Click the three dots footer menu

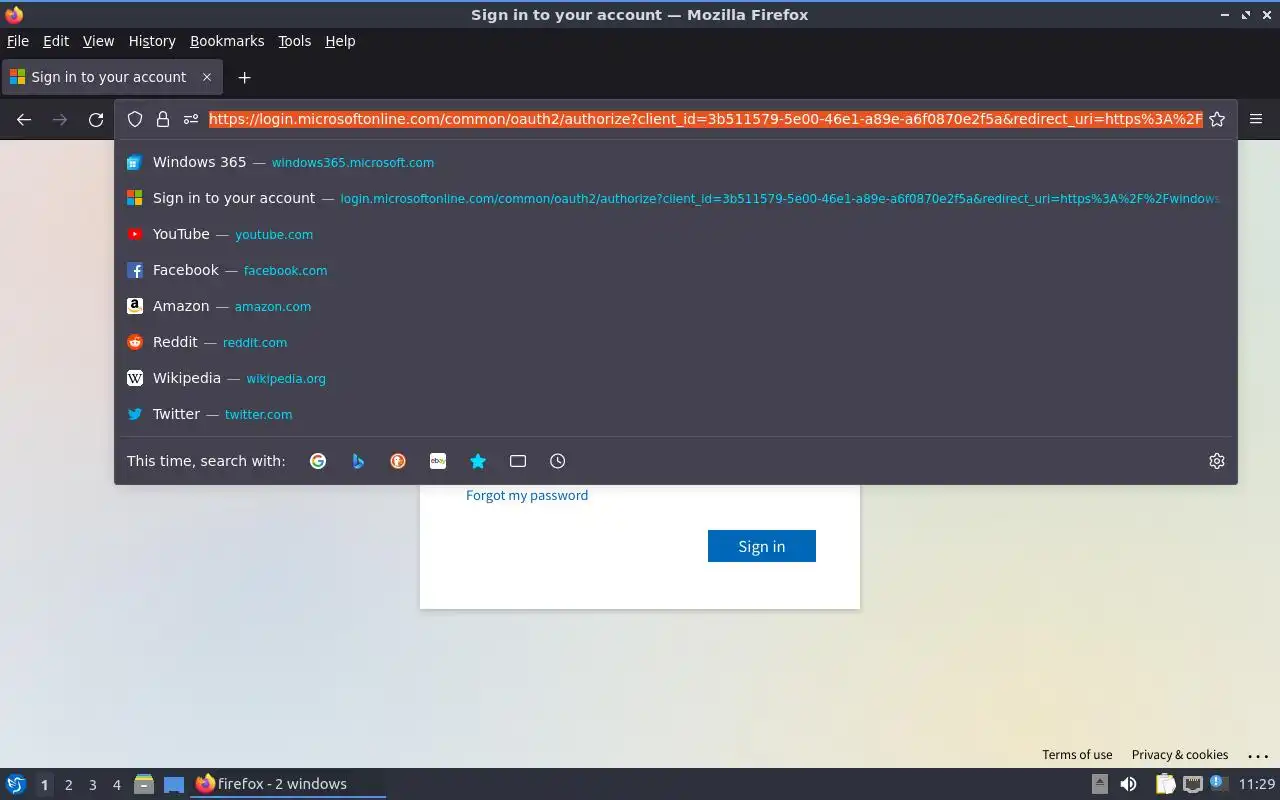[1258, 756]
